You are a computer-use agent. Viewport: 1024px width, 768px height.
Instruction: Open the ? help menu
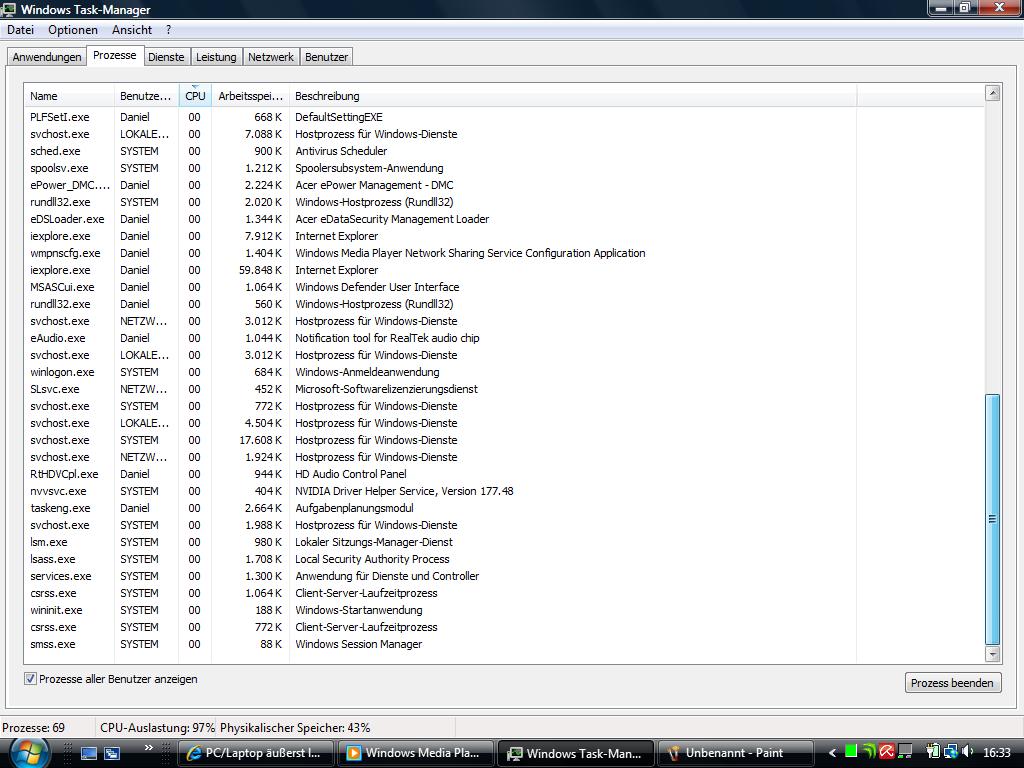coord(168,30)
